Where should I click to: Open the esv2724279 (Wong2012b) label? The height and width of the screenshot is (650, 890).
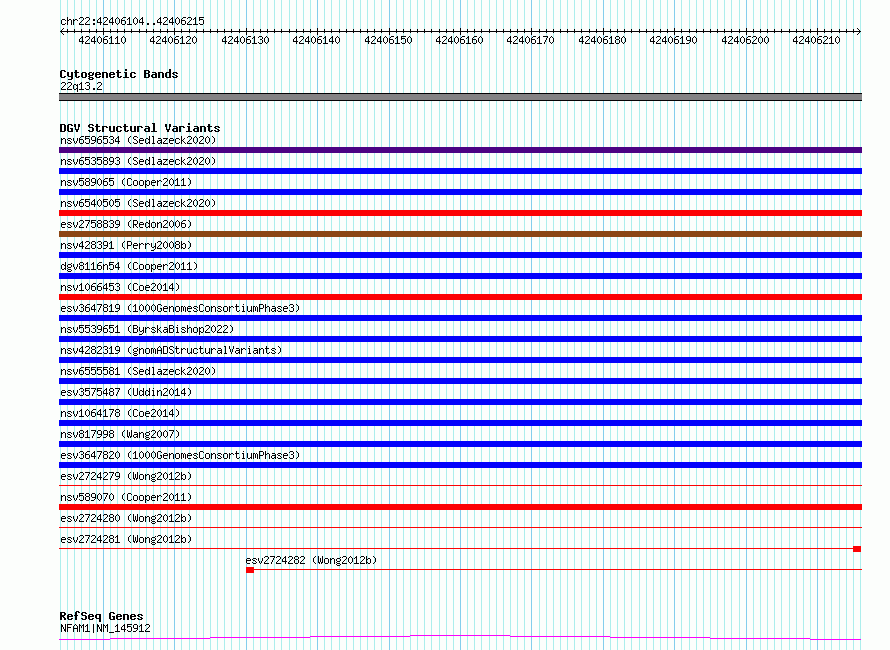[126, 476]
